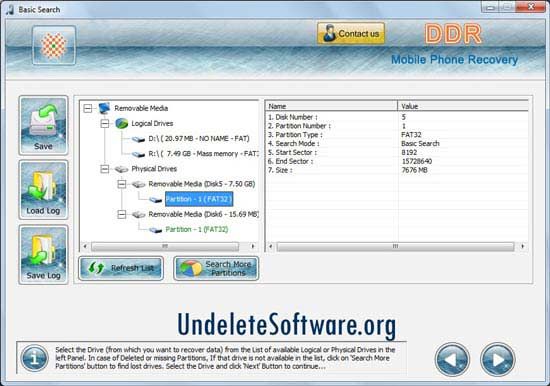Viewport: 550px width, 386px height.
Task: Click the Contact us button
Action: click(x=351, y=34)
